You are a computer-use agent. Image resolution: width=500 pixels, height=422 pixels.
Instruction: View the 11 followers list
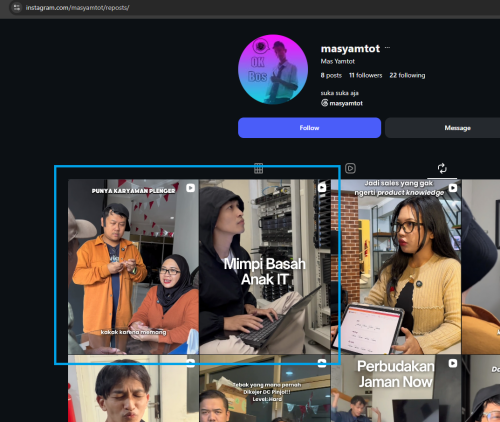[365, 75]
